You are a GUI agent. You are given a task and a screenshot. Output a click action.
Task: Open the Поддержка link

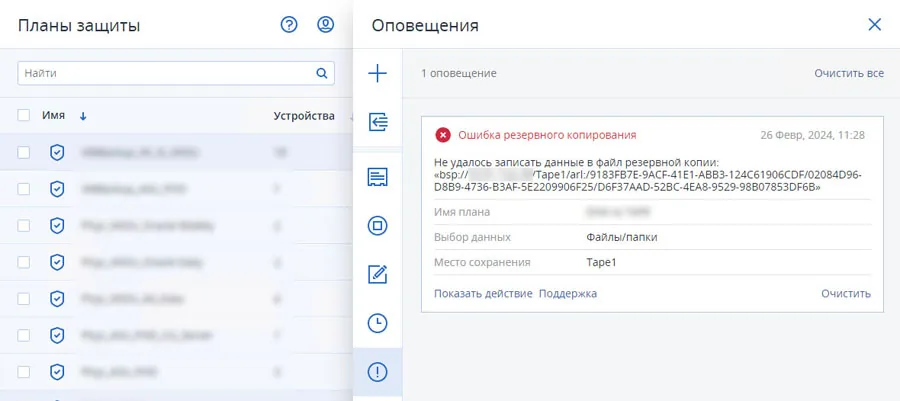click(568, 293)
